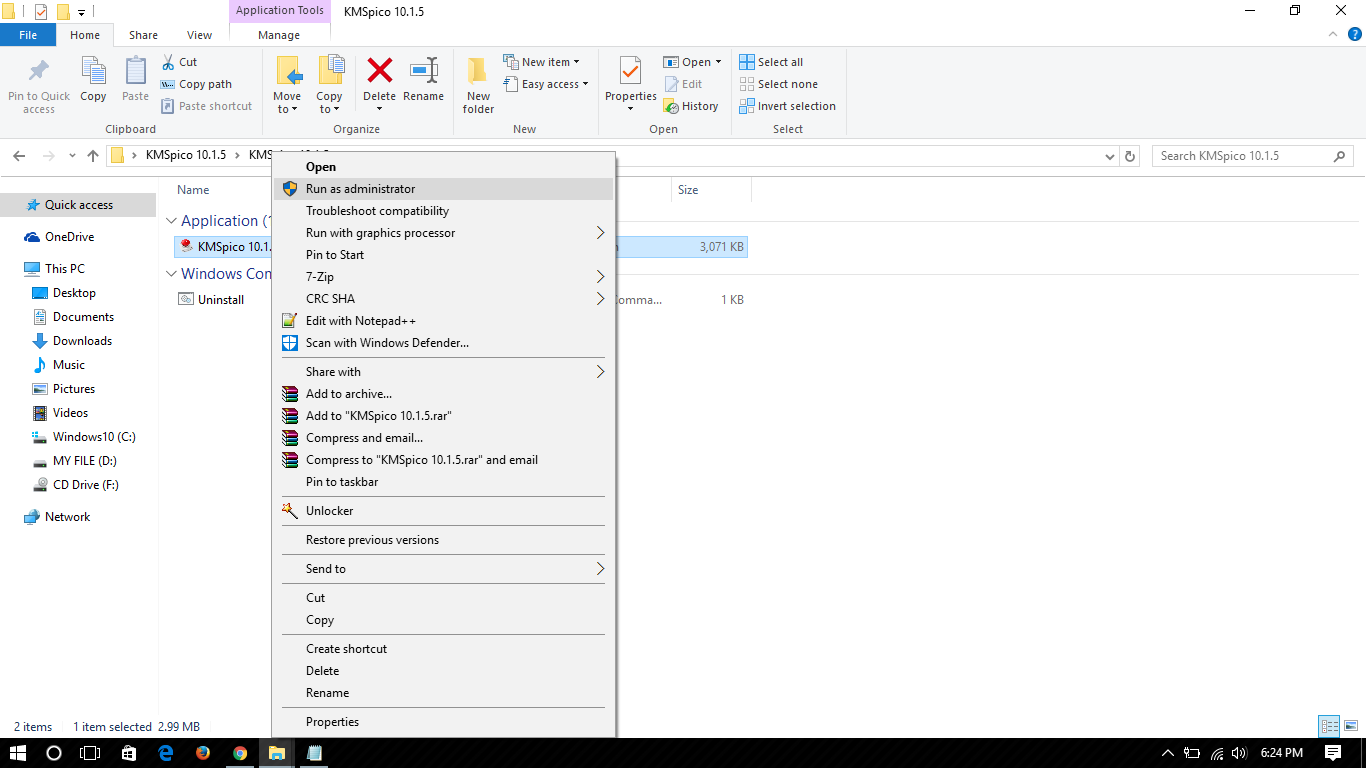The image size is (1366, 768).
Task: Select Unlocker in the context menu
Action: click(329, 510)
